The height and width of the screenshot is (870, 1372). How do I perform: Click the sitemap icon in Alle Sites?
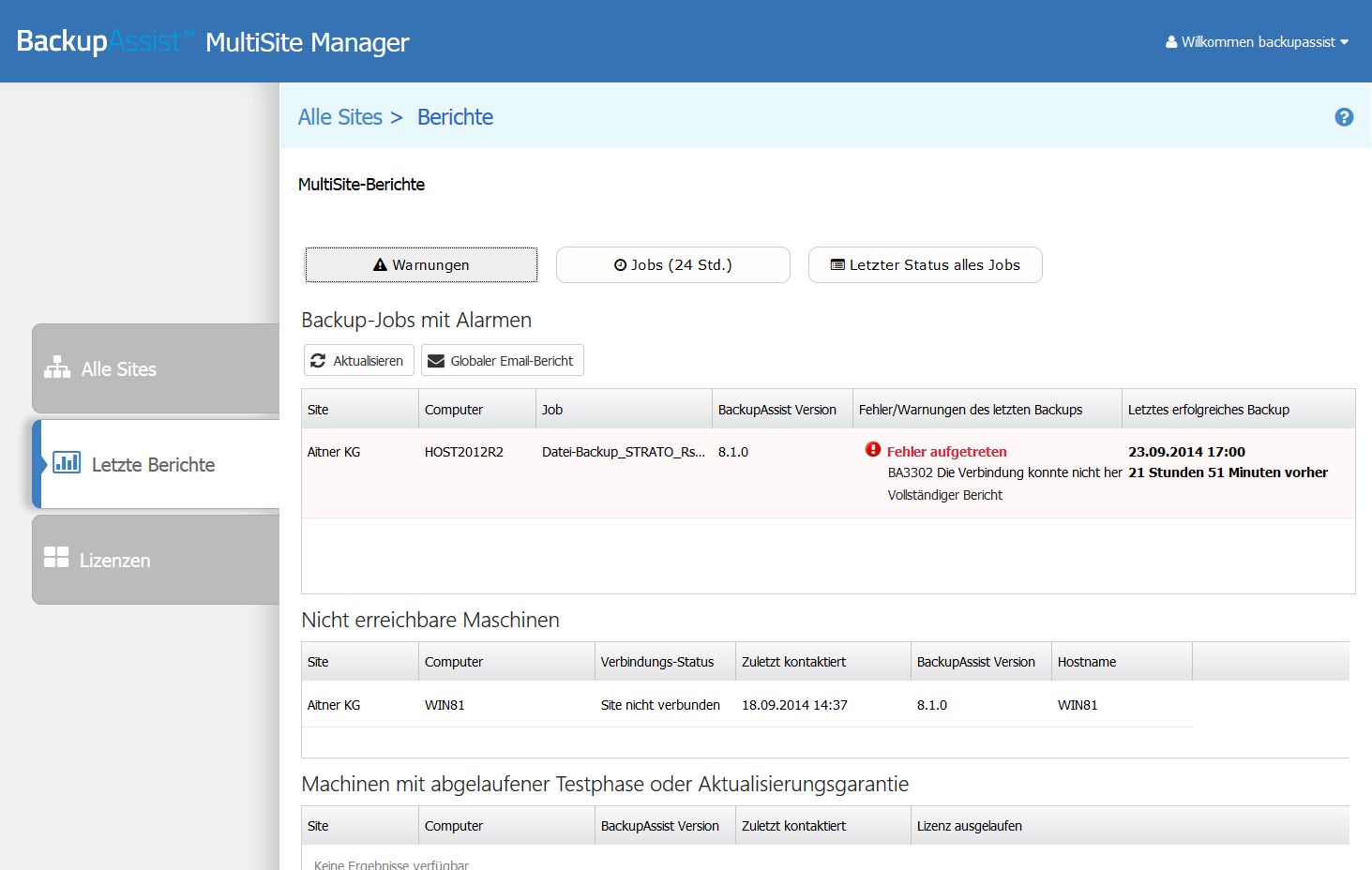coord(57,367)
